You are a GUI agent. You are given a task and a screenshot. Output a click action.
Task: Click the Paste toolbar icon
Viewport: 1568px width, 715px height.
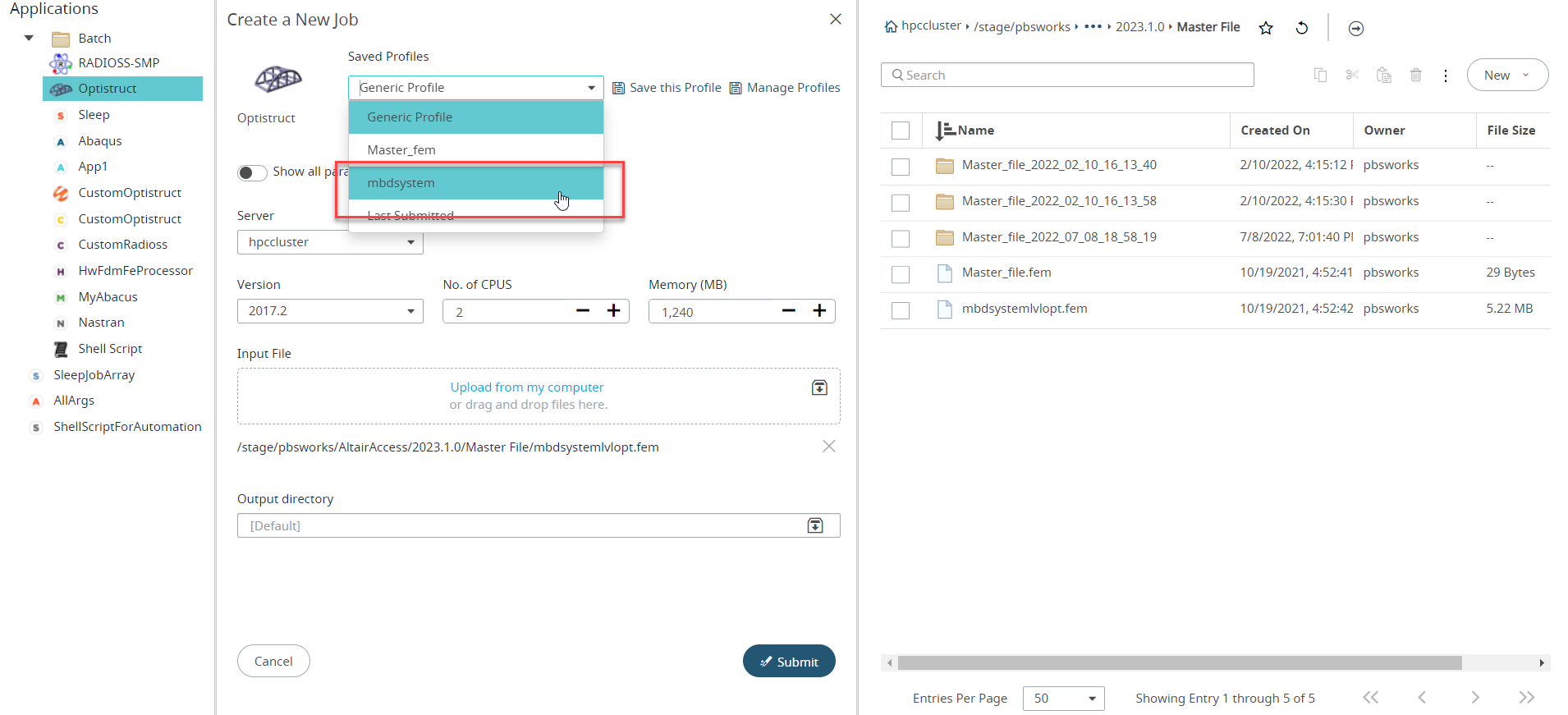(1384, 76)
